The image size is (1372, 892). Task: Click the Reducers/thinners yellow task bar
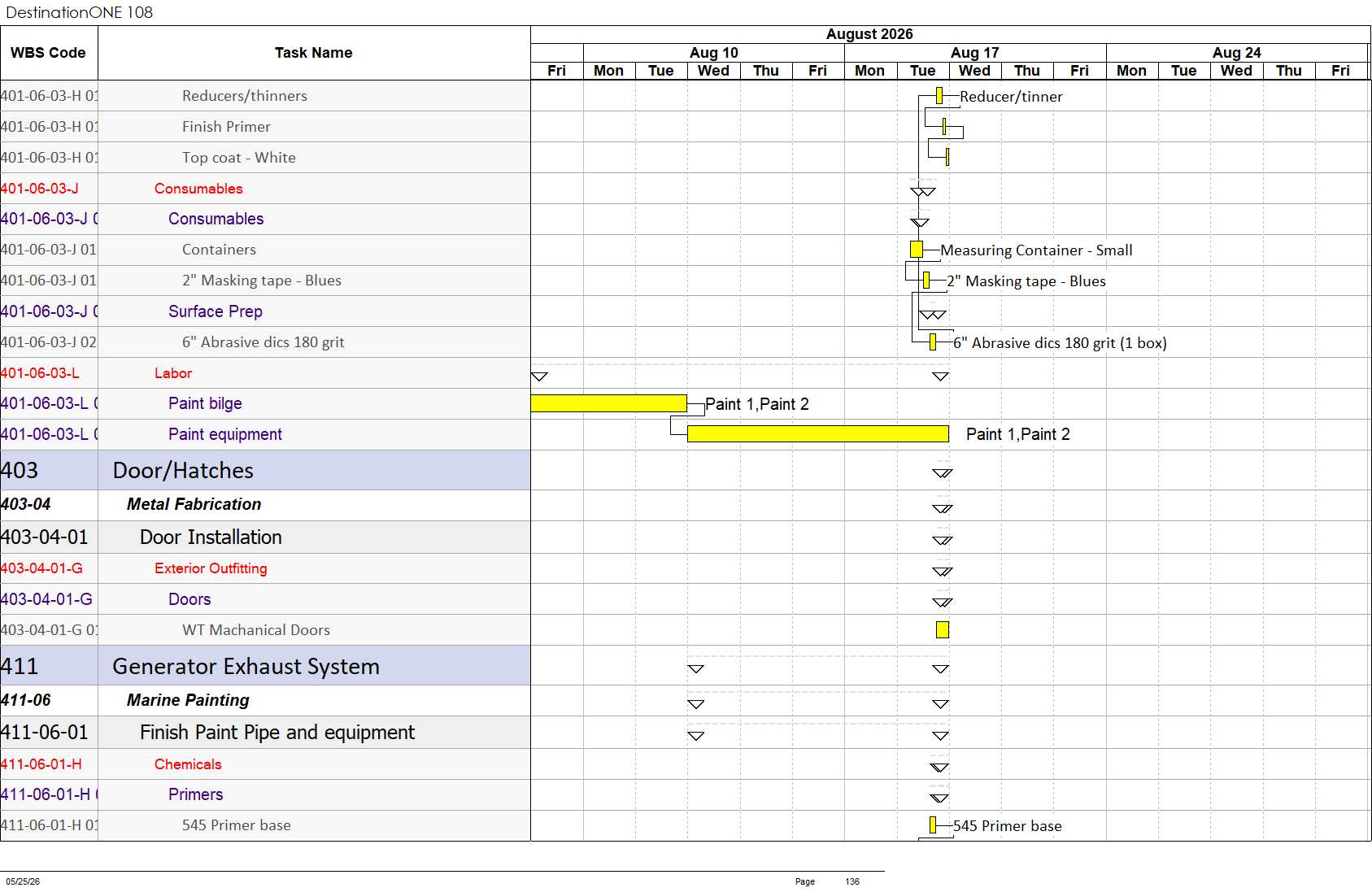[939, 96]
